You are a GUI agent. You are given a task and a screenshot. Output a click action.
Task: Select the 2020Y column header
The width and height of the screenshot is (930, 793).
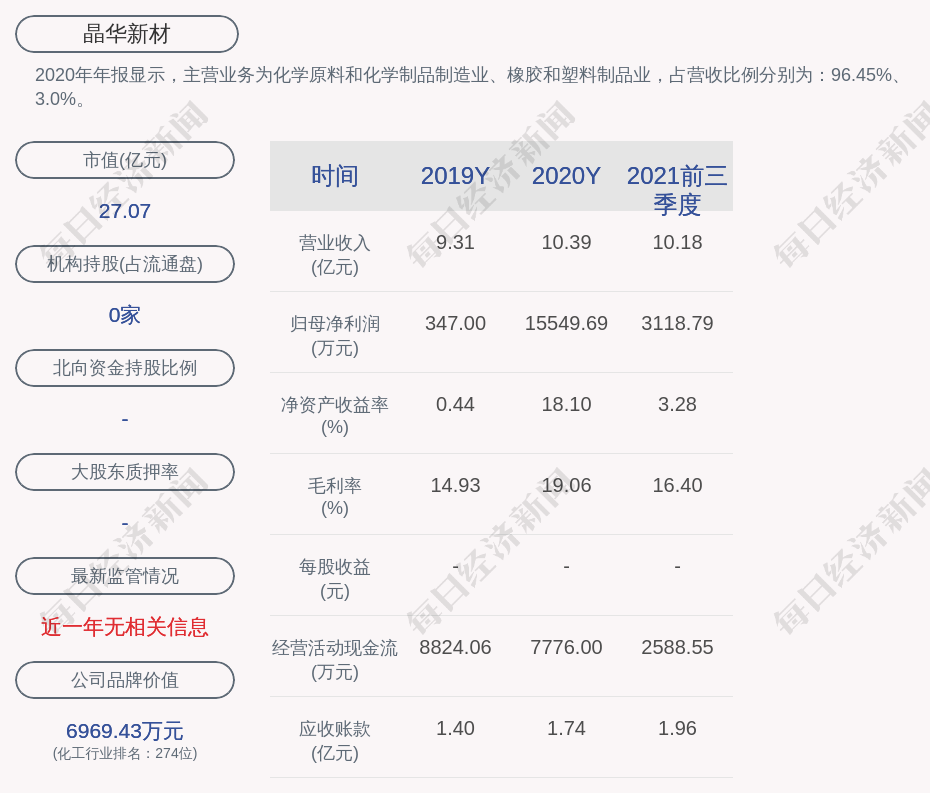(x=566, y=176)
